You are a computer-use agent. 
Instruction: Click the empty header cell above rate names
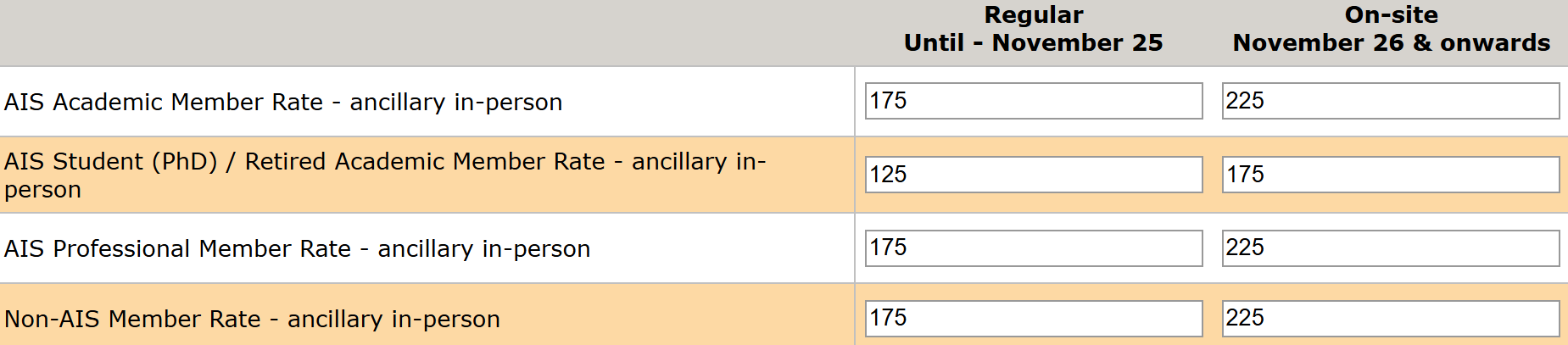point(424,32)
